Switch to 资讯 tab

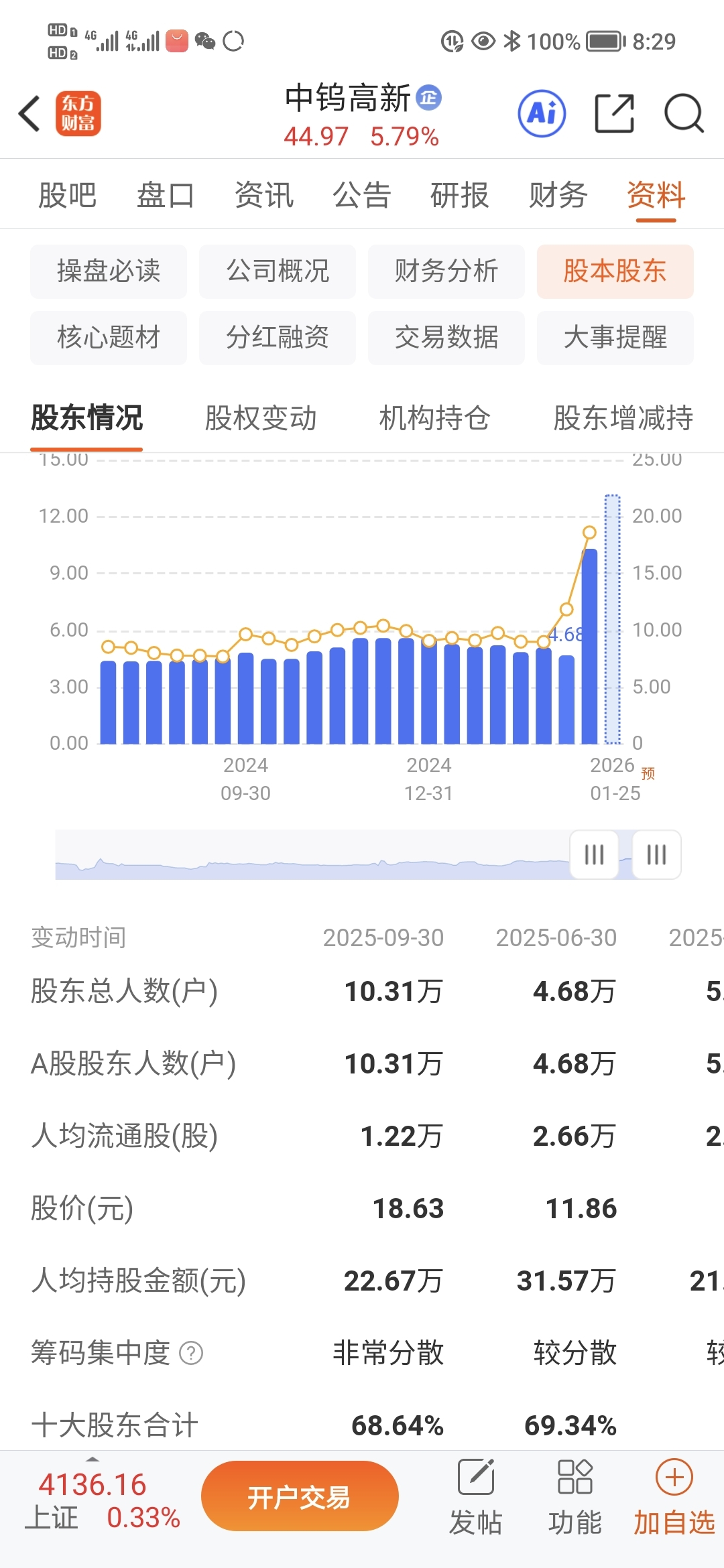[x=263, y=196]
